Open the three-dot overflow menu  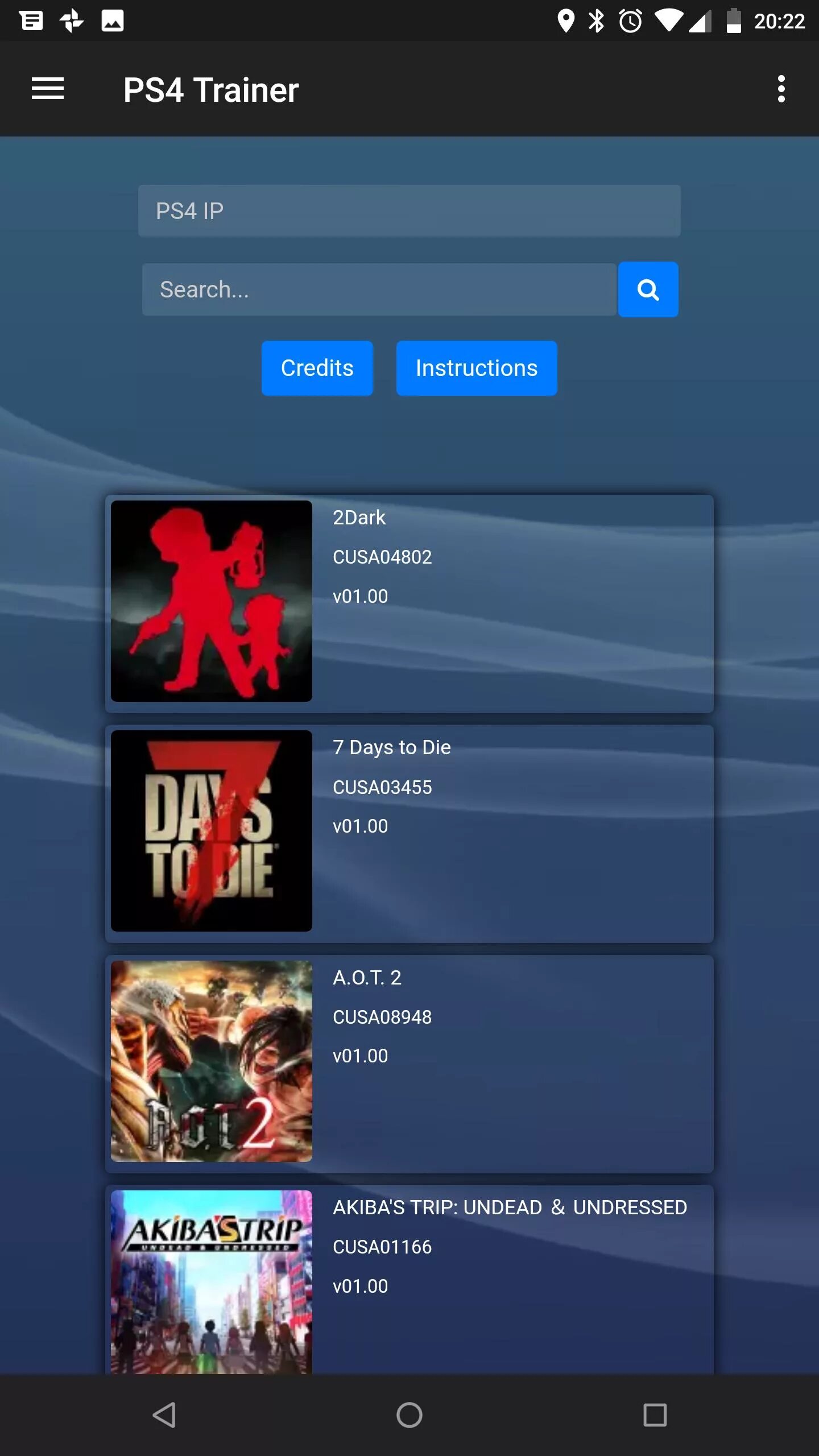coord(781,89)
